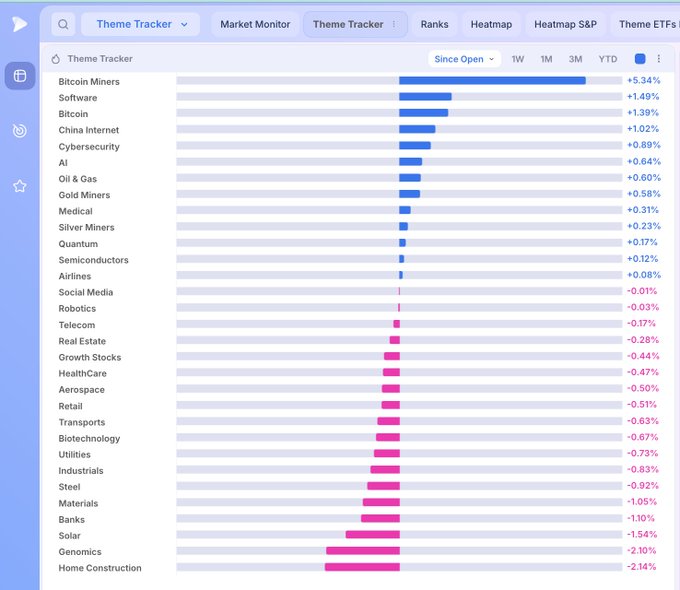Select the HealthCare theme label
680x590 pixels.
point(82,374)
